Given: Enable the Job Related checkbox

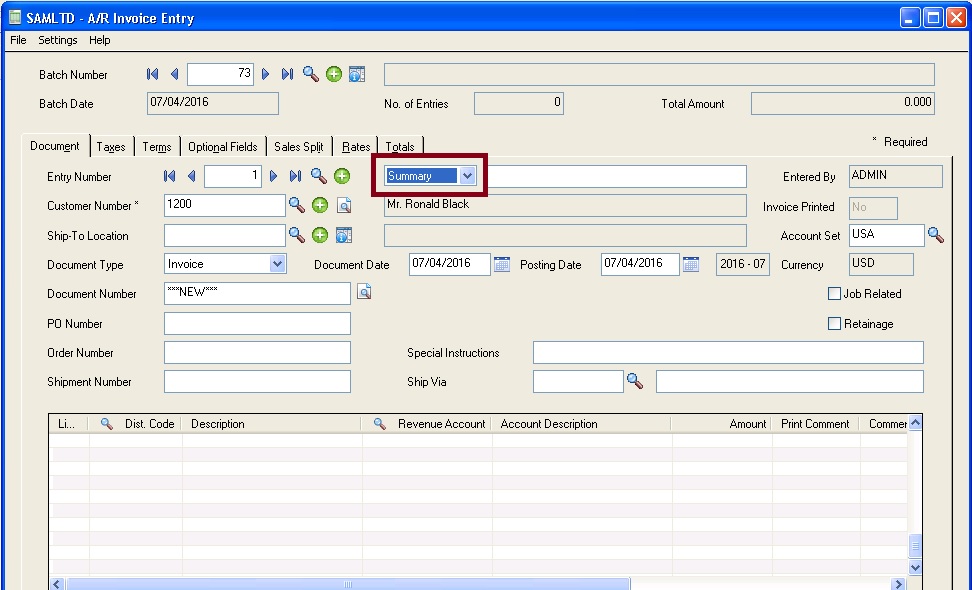Looking at the screenshot, I should [834, 294].
